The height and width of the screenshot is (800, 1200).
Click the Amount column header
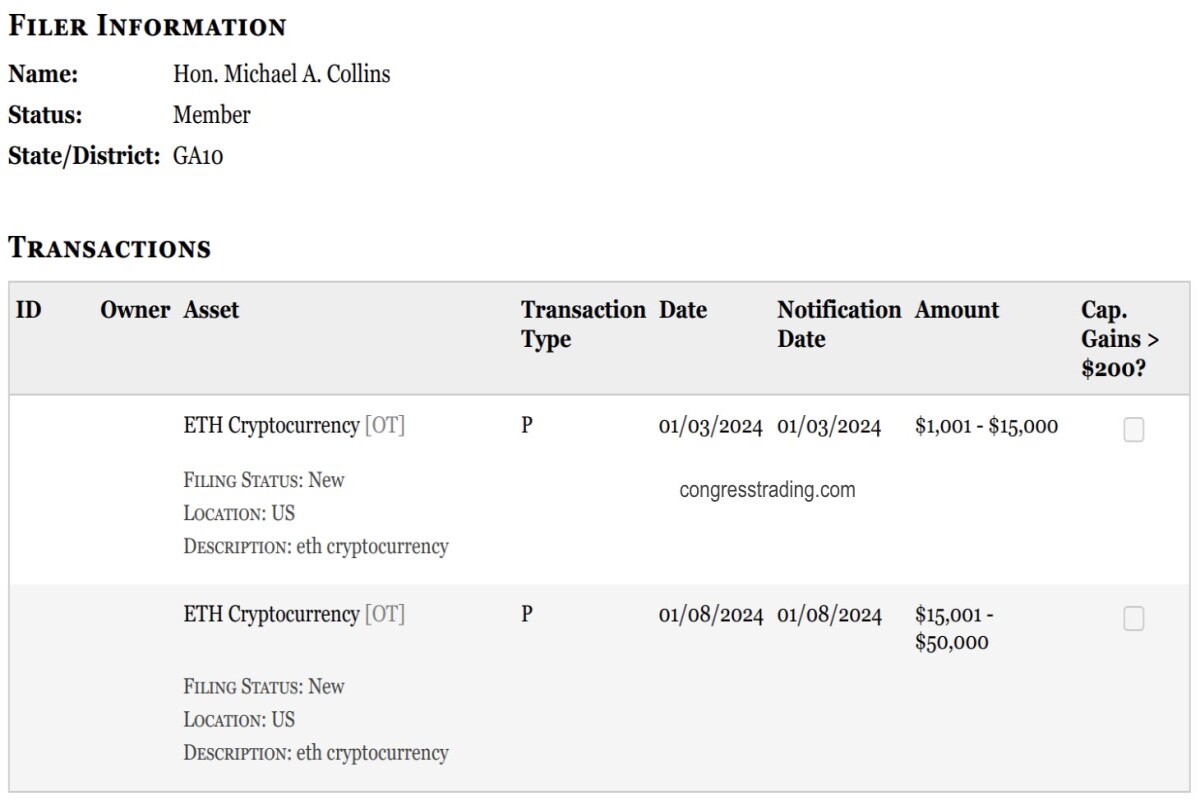coord(957,310)
